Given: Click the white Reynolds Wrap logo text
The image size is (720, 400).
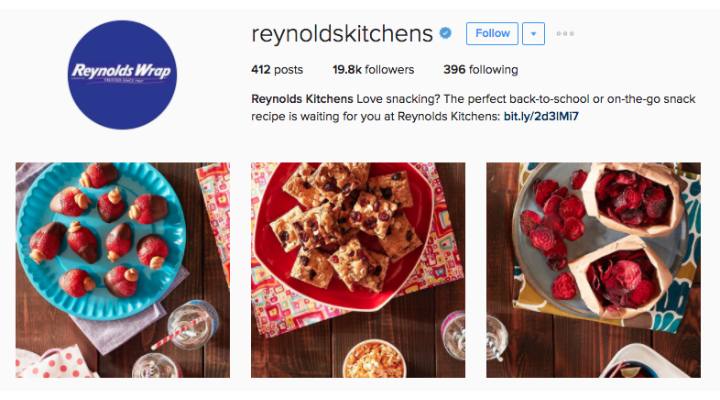Looking at the screenshot, I should tap(122, 71).
